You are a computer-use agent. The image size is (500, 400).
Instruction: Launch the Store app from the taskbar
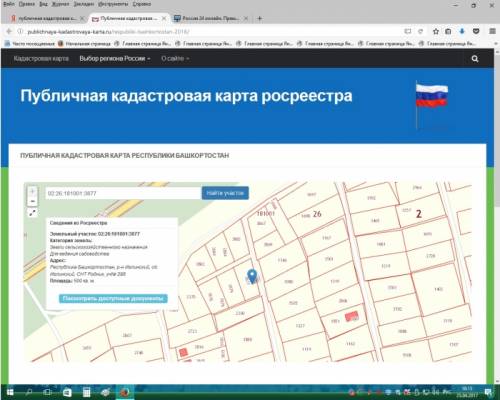point(67,392)
